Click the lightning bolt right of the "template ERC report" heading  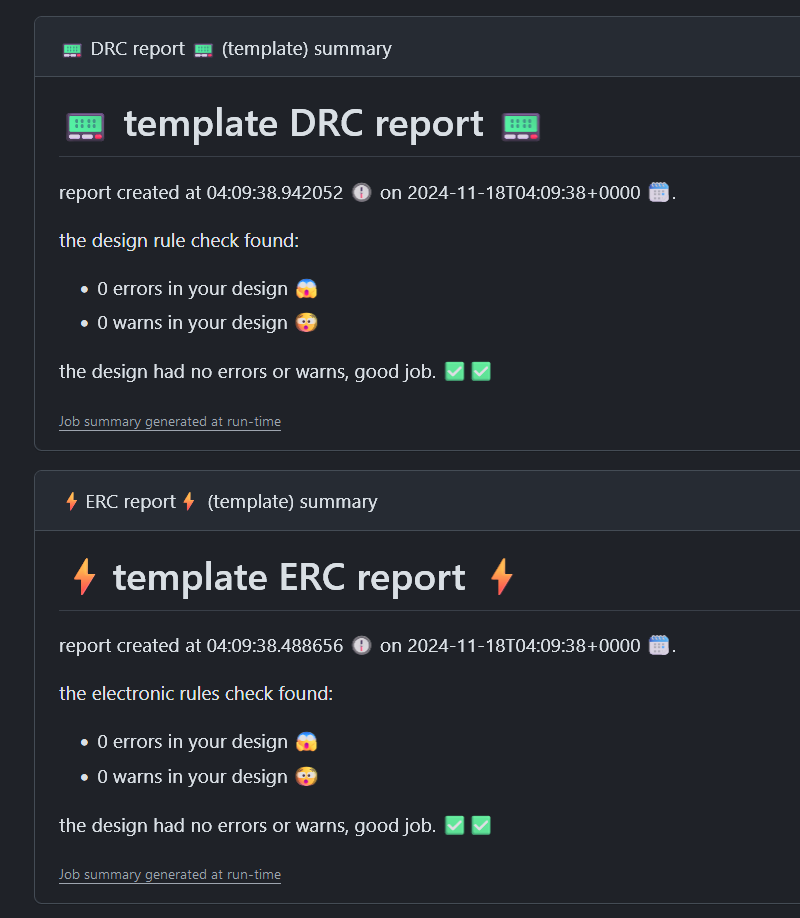click(501, 577)
